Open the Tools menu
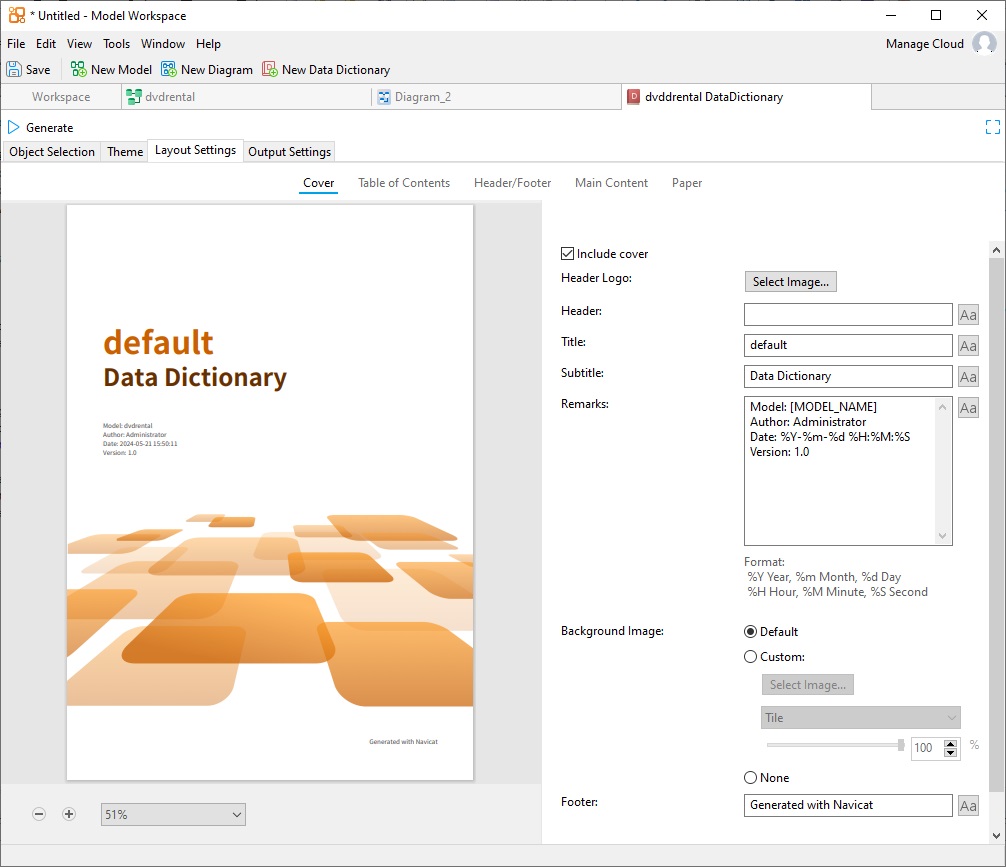The height and width of the screenshot is (867, 1006). tap(116, 44)
